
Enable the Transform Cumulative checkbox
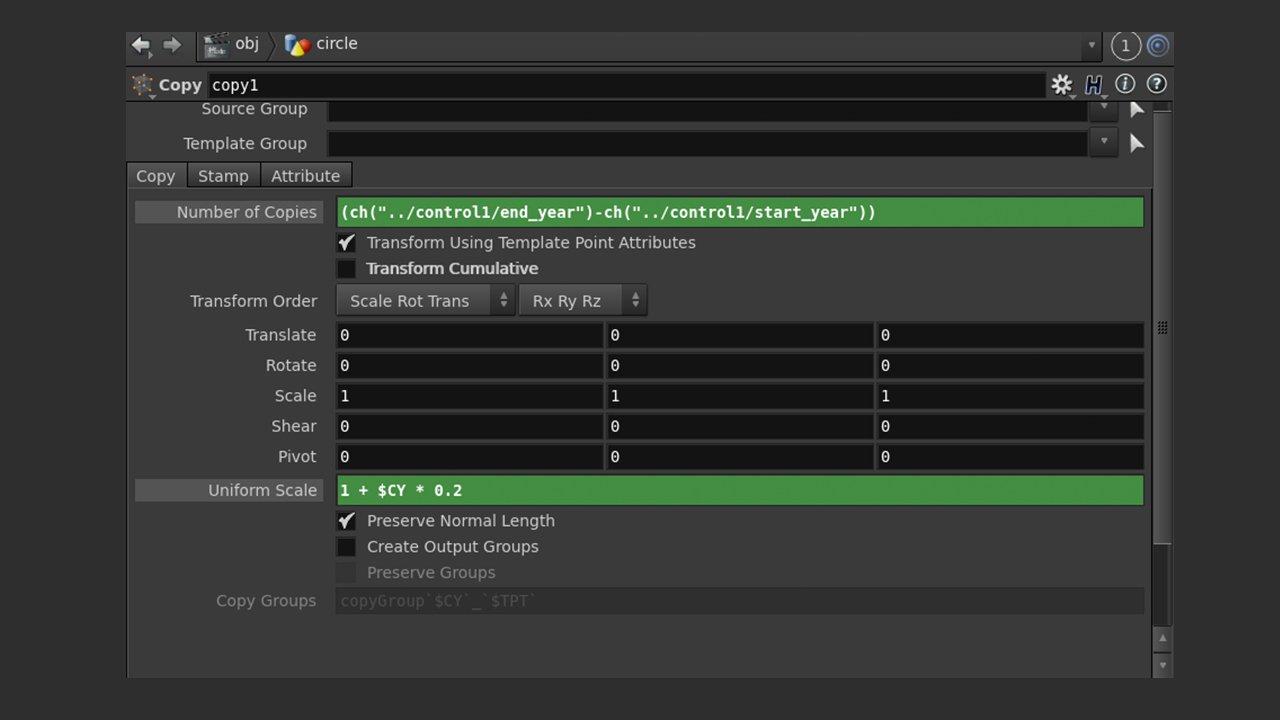[346, 269]
